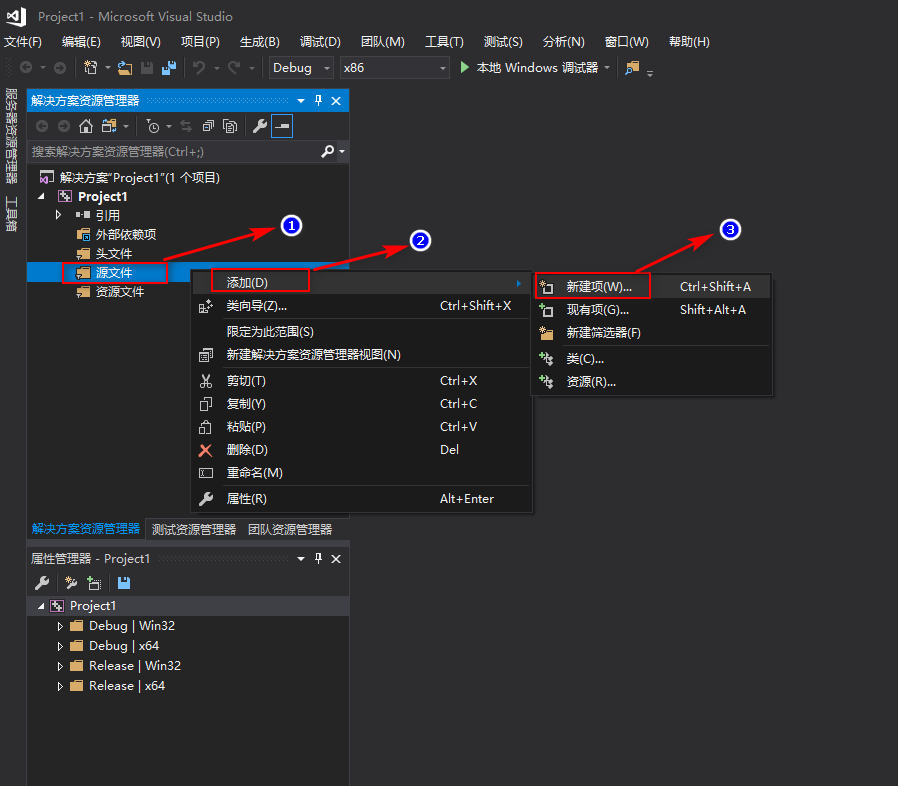Expand the 引用 tree node
This screenshot has height=786, width=898.
click(x=58, y=215)
